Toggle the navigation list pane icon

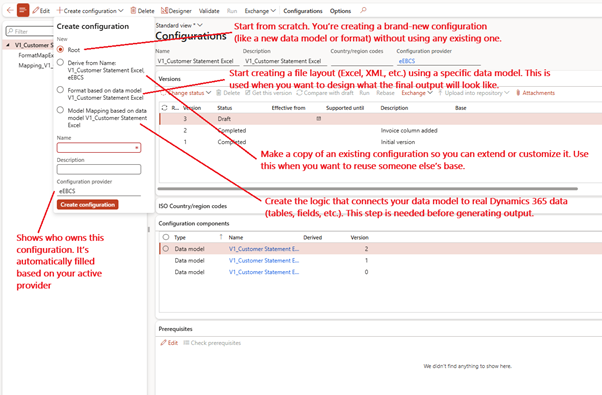pos(23,10)
